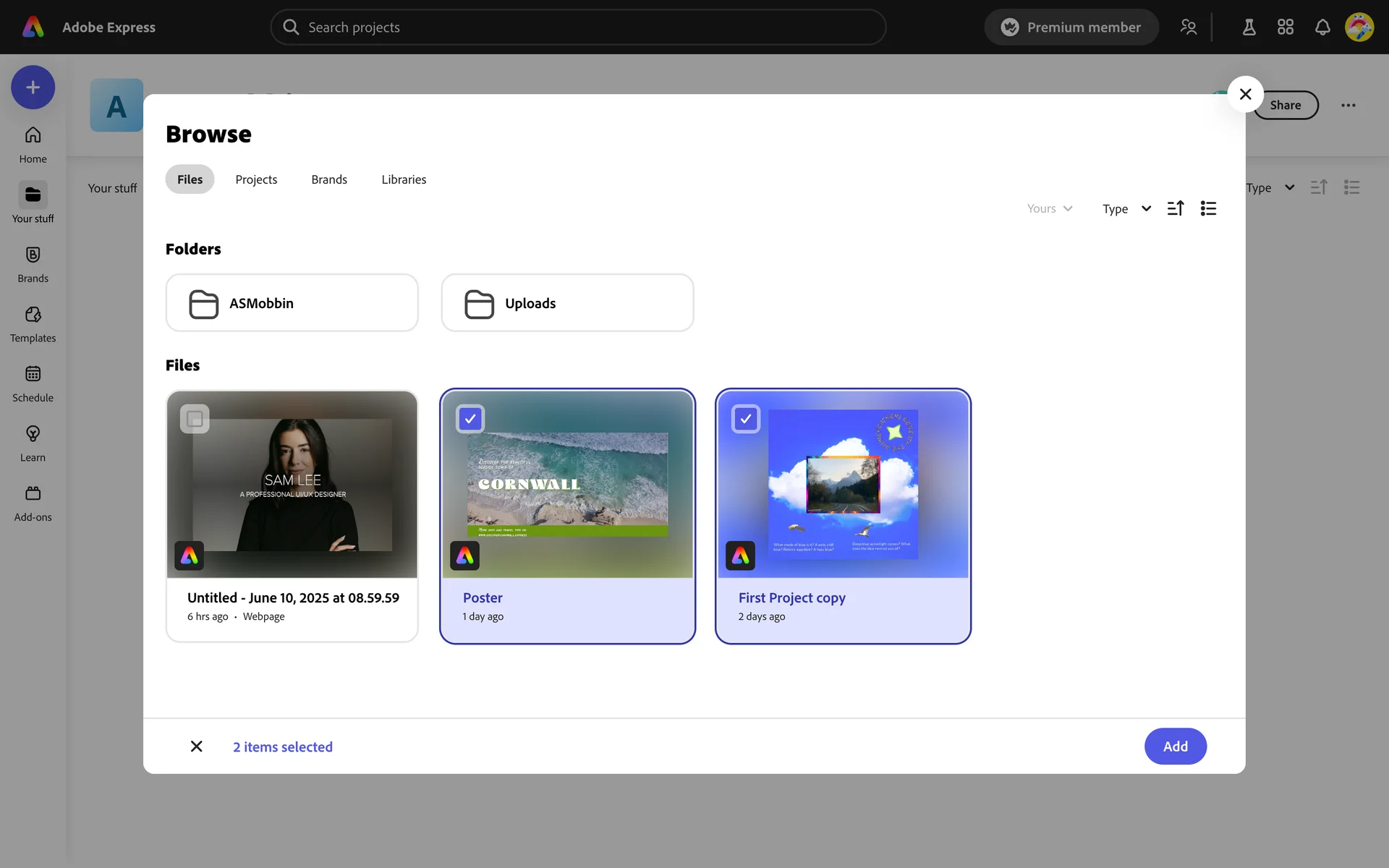Viewport: 1389px width, 868px height.
Task: Open the Yours ownership dropdown
Action: pyautogui.click(x=1049, y=209)
